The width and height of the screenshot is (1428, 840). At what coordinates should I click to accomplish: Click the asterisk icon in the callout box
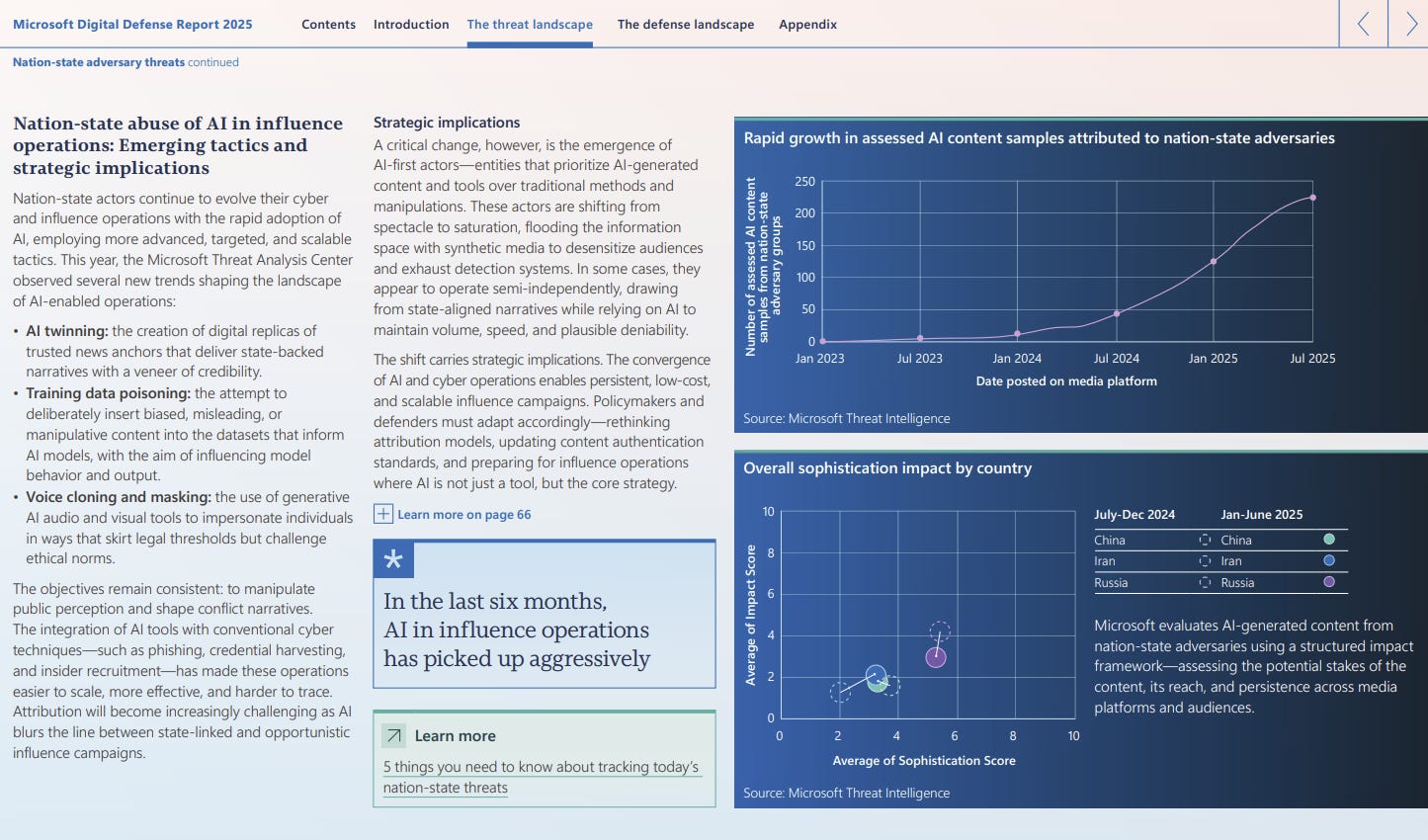coord(393,559)
